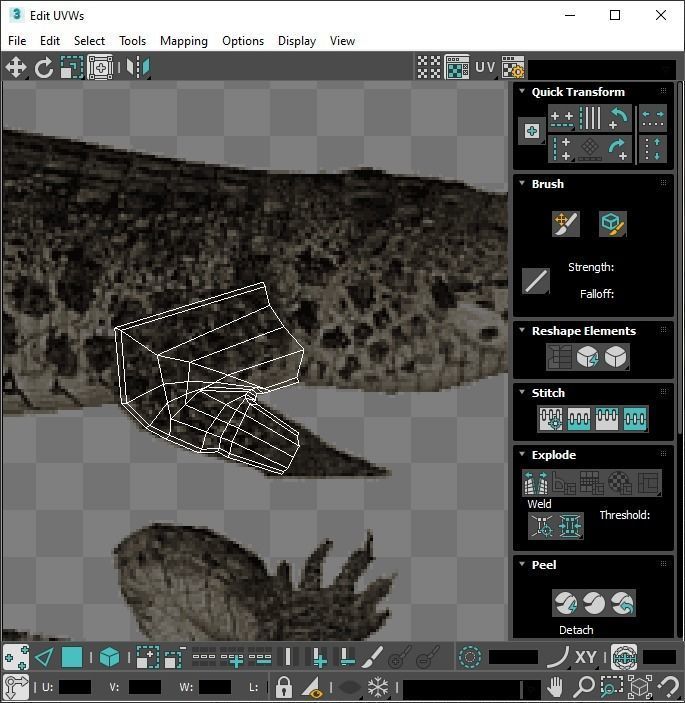Open the Display menu
The width and height of the screenshot is (685, 703).
(297, 41)
